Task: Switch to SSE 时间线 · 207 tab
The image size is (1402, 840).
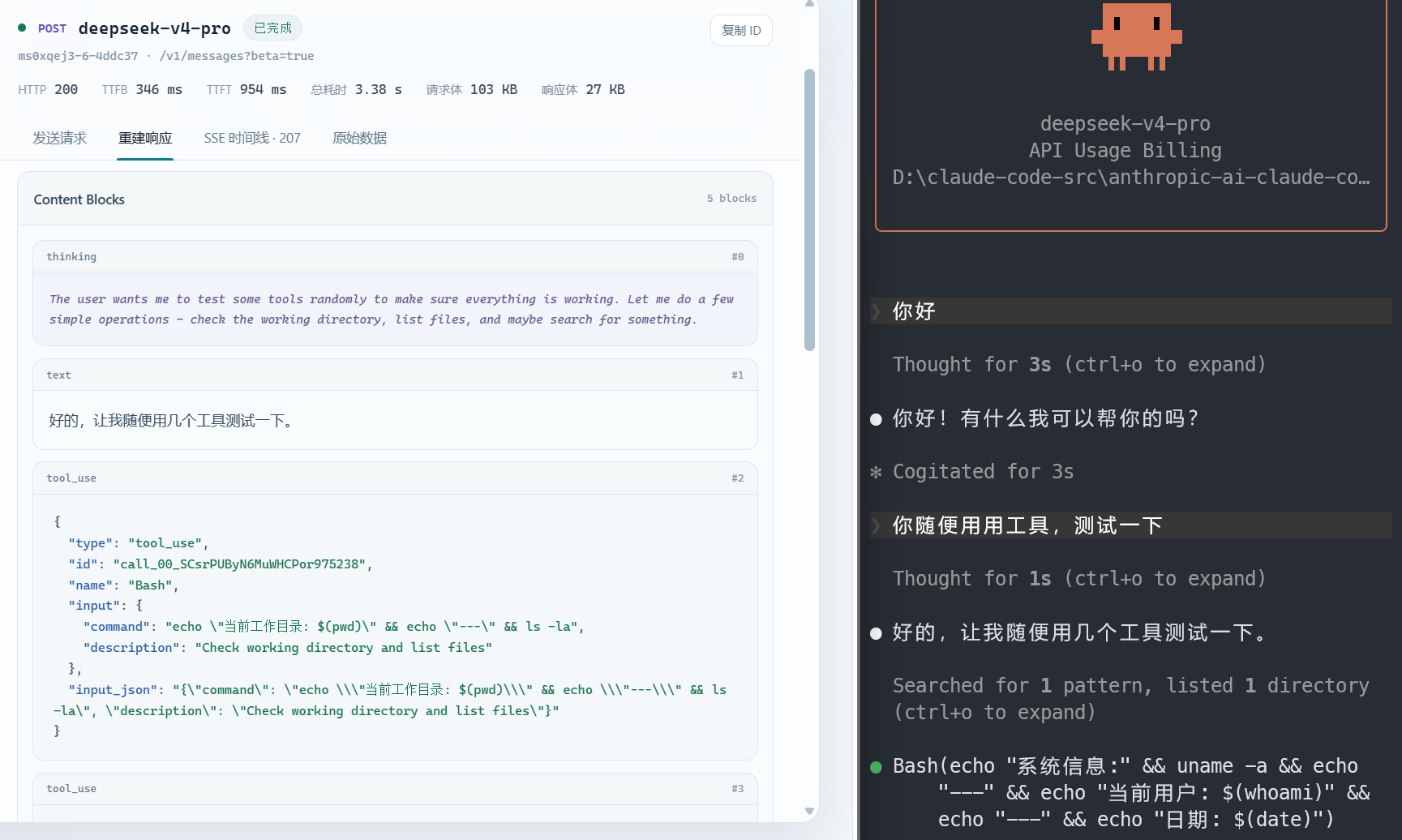Action: (x=252, y=138)
